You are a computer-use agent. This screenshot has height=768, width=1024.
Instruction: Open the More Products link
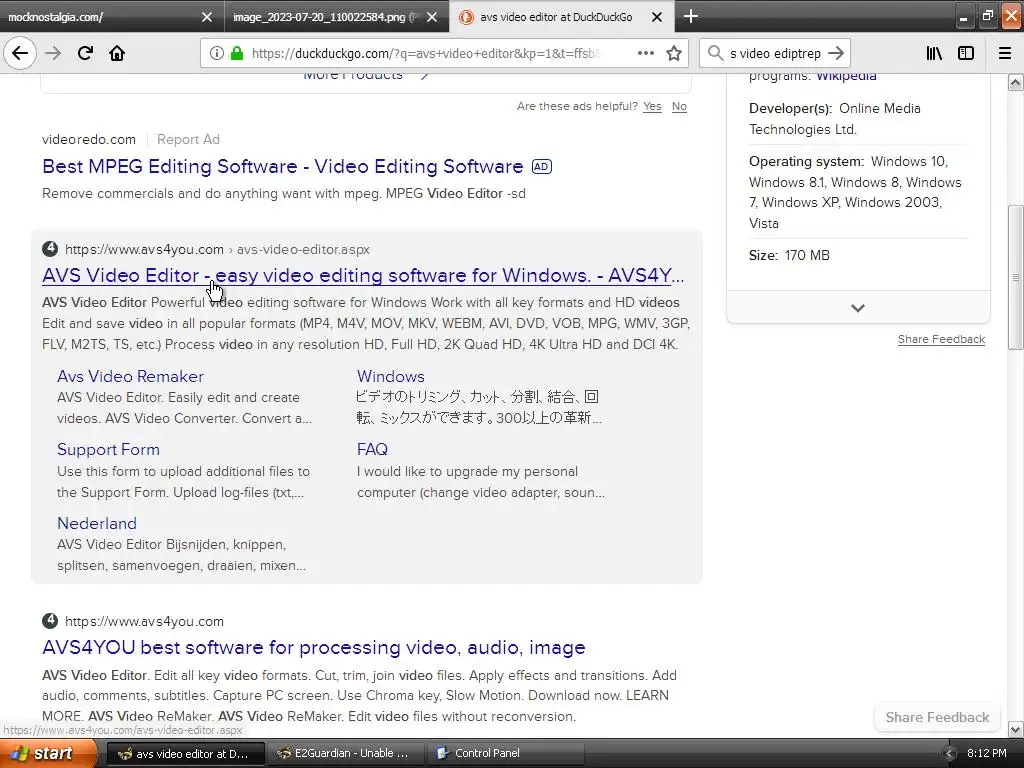366,76
